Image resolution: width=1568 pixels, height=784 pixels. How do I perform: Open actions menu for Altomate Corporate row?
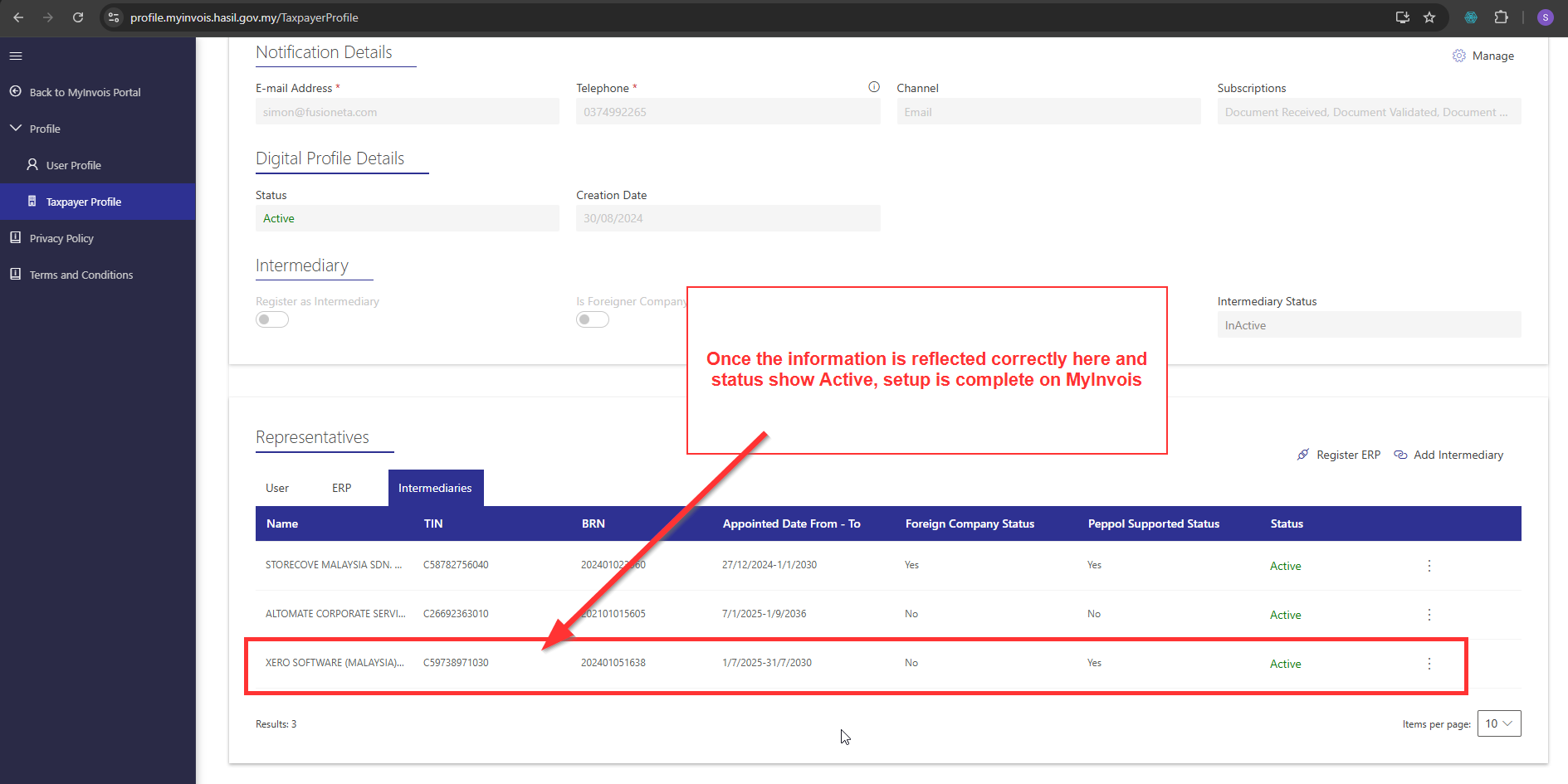coord(1429,615)
